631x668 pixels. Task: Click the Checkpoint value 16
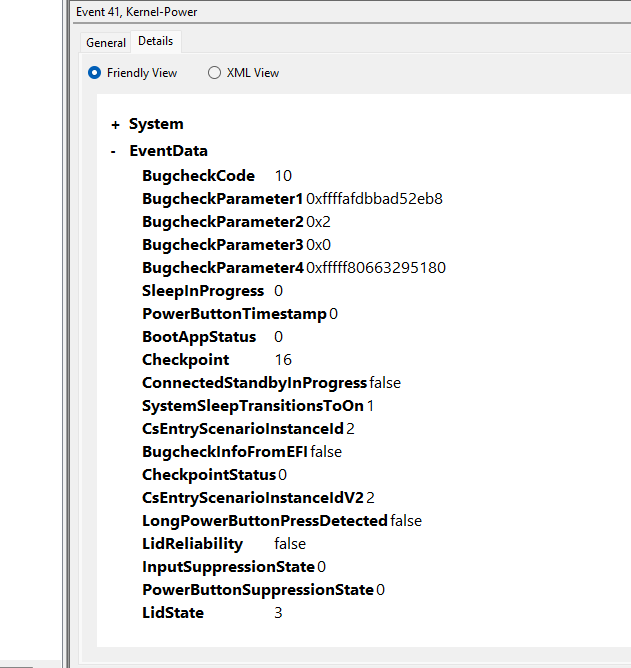pyautogui.click(x=283, y=360)
